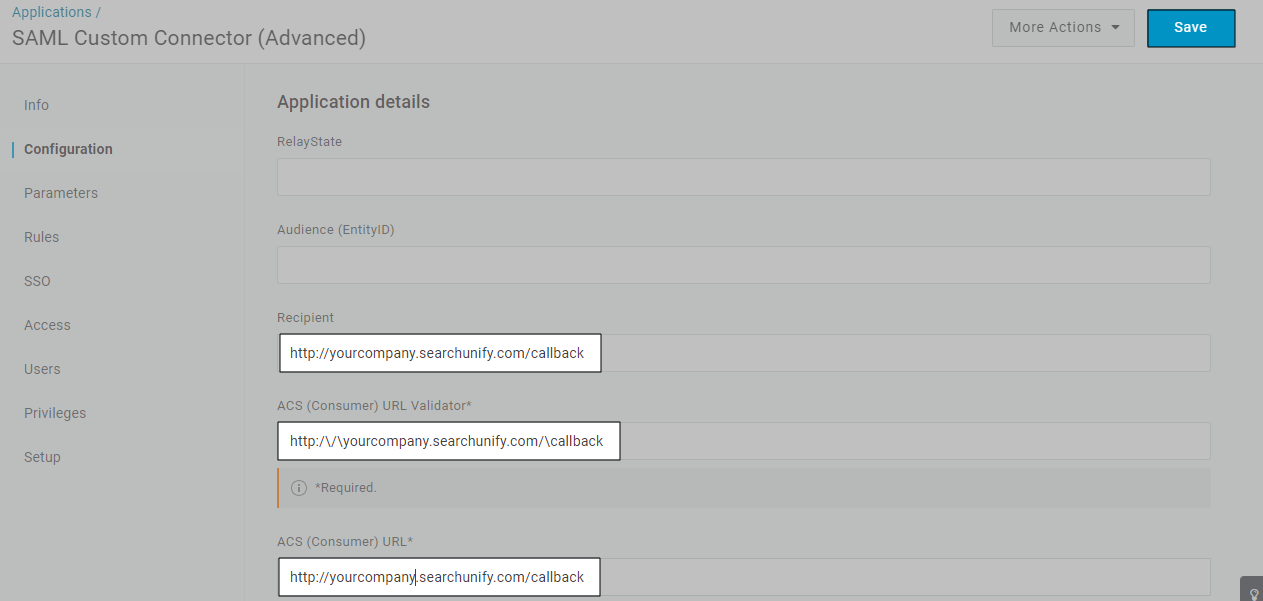The image size is (1263, 601).
Task: Select the Configuration sidebar tab
Action: 68,149
